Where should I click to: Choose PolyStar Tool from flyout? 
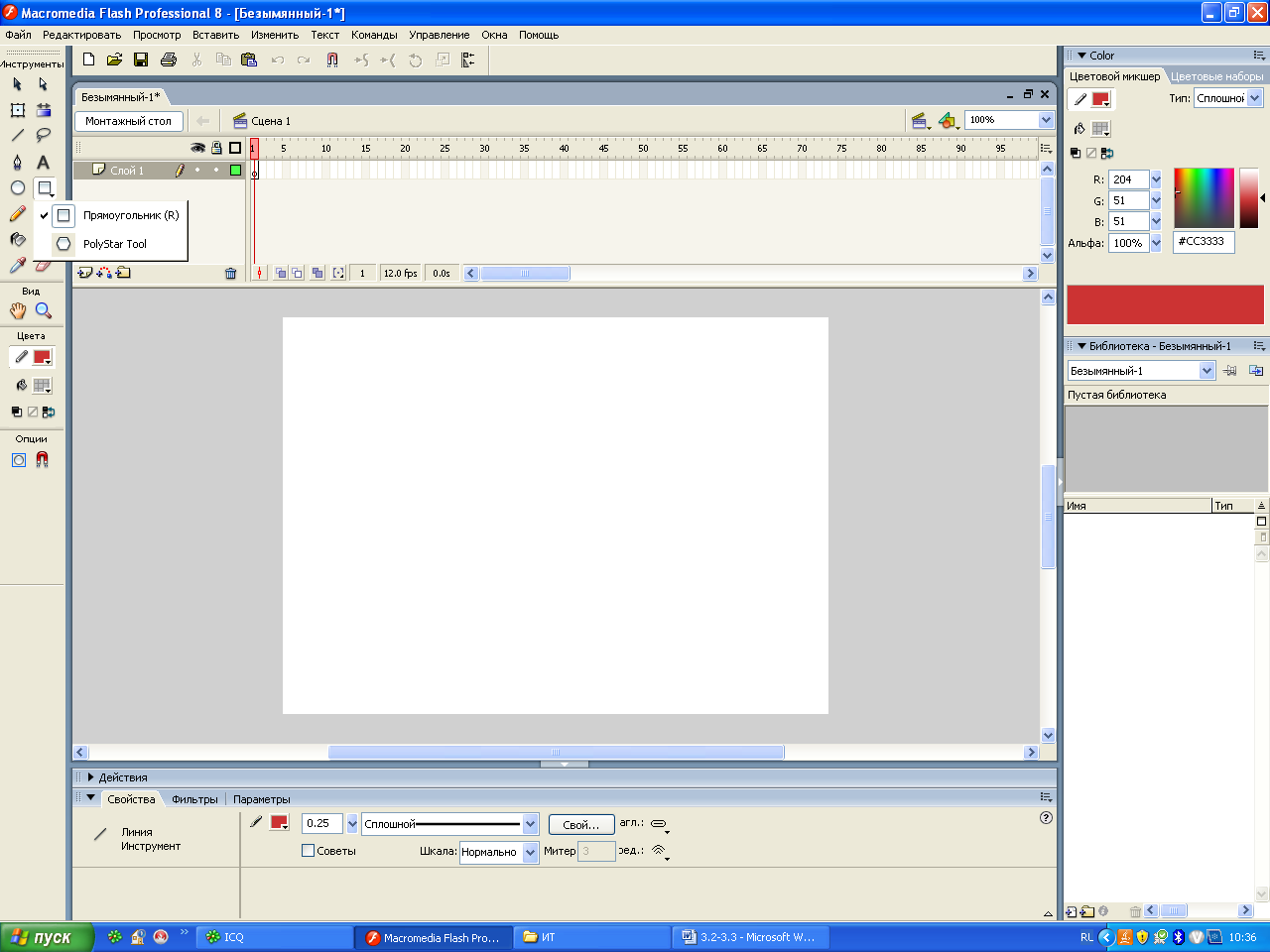pyautogui.click(x=110, y=244)
